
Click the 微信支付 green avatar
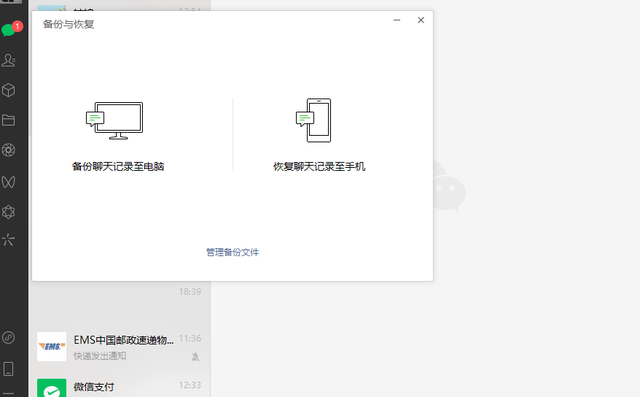[51, 388]
